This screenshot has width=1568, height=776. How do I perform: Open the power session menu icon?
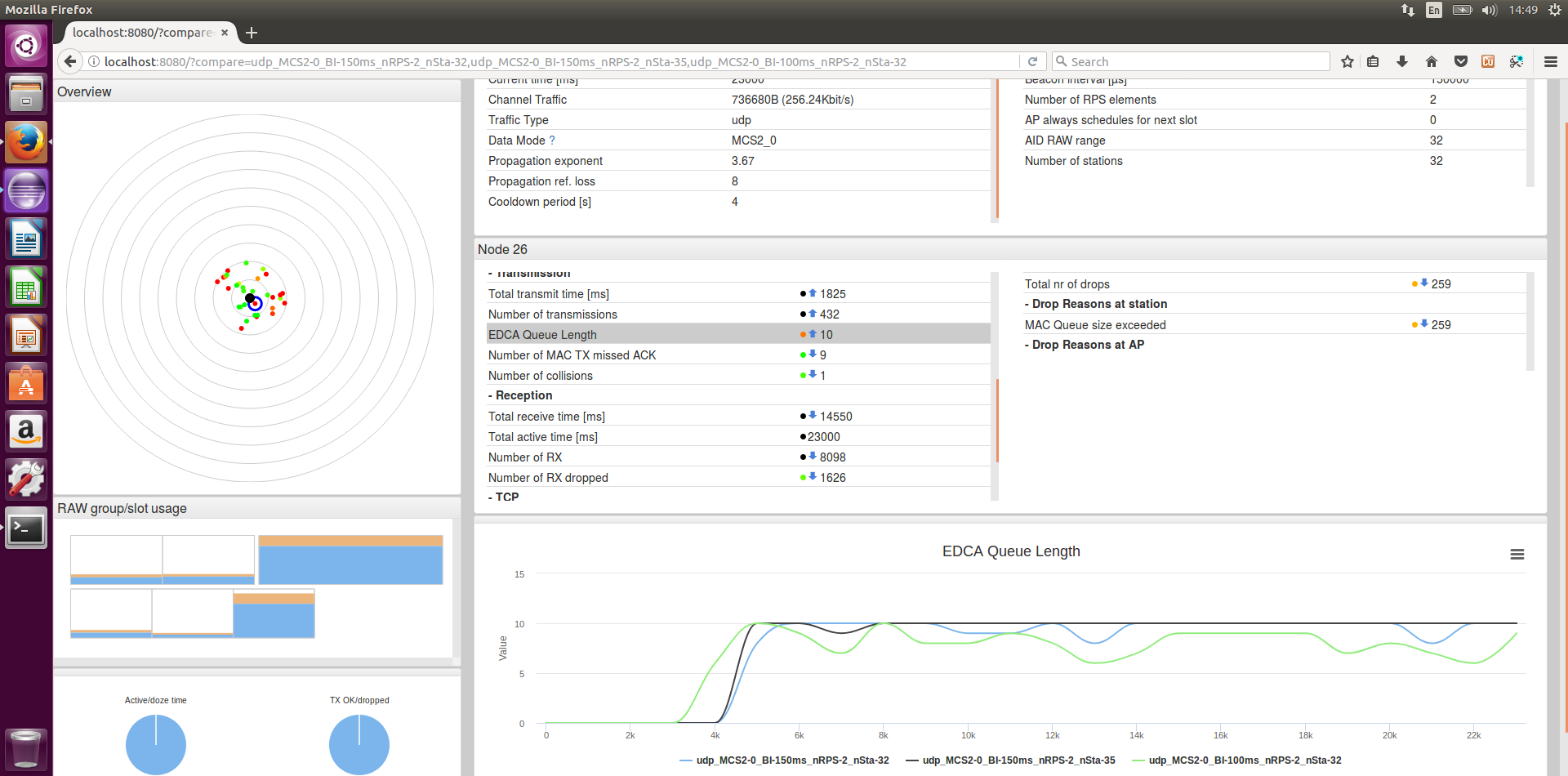click(1555, 10)
